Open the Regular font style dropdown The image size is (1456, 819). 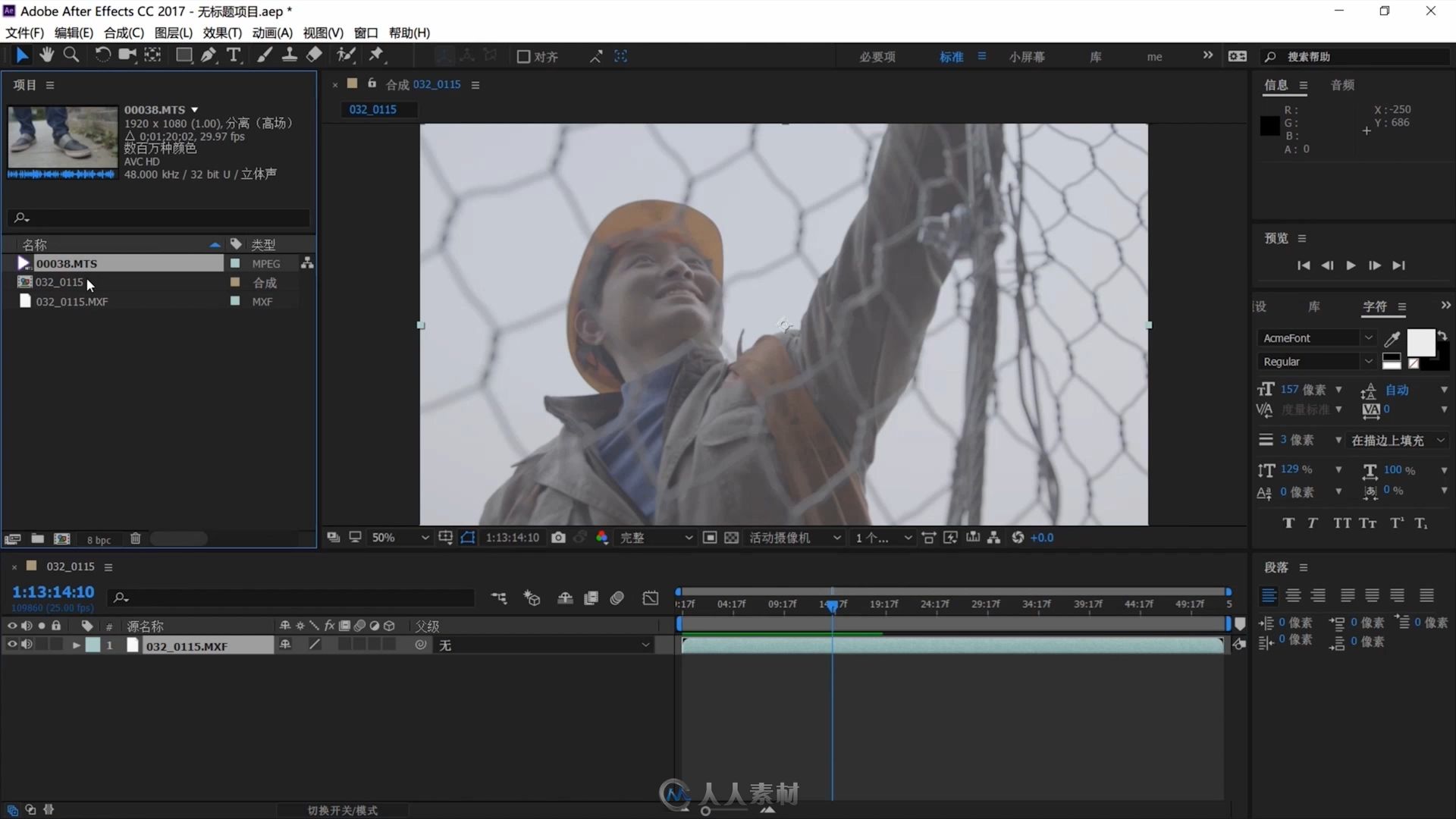pyautogui.click(x=1316, y=362)
